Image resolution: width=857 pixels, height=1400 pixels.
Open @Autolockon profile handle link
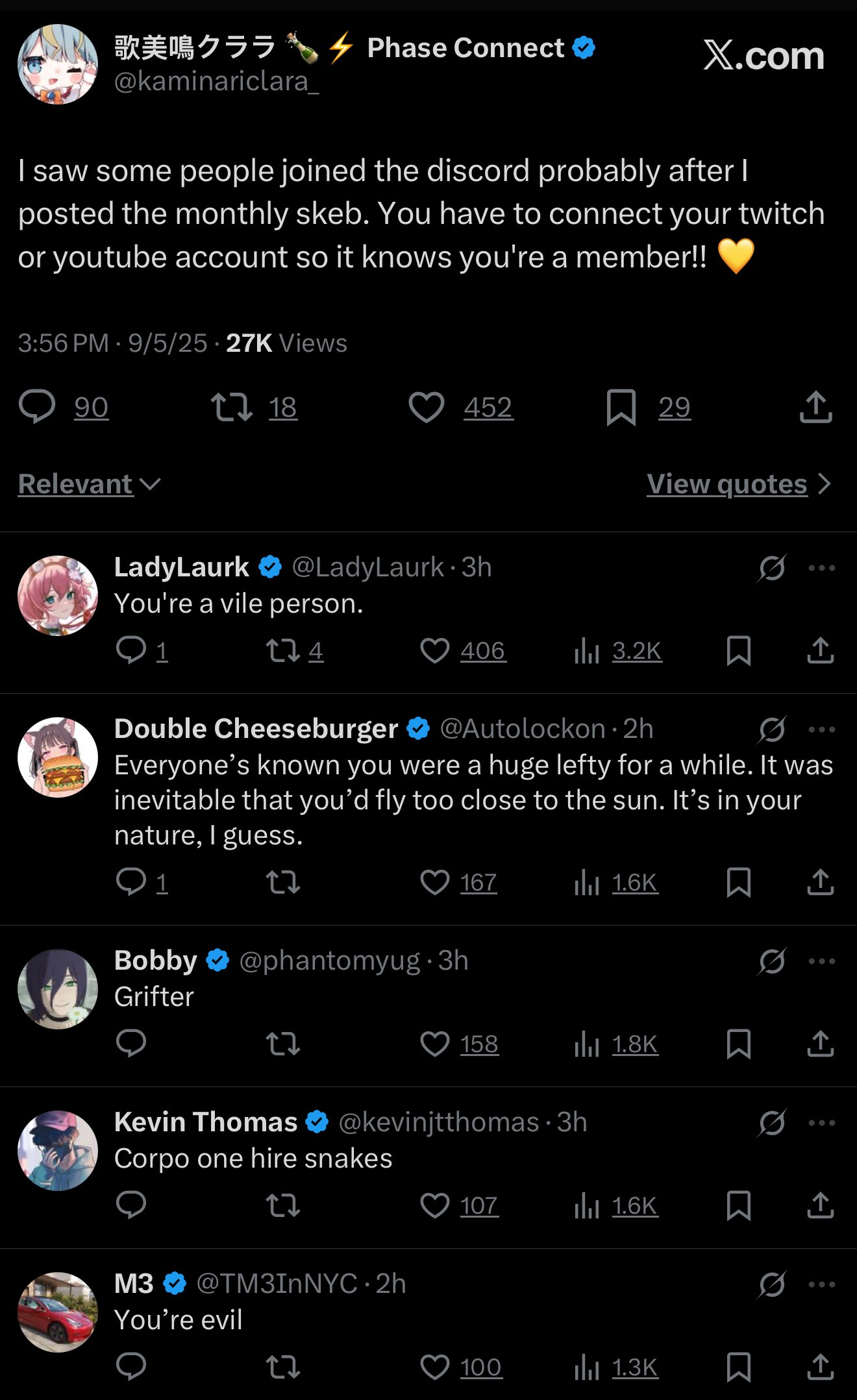523,730
